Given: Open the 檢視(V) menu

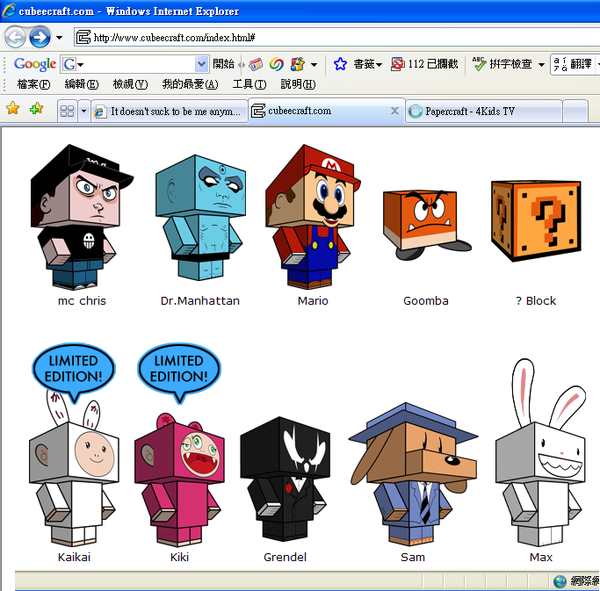Looking at the screenshot, I should (x=130, y=84).
